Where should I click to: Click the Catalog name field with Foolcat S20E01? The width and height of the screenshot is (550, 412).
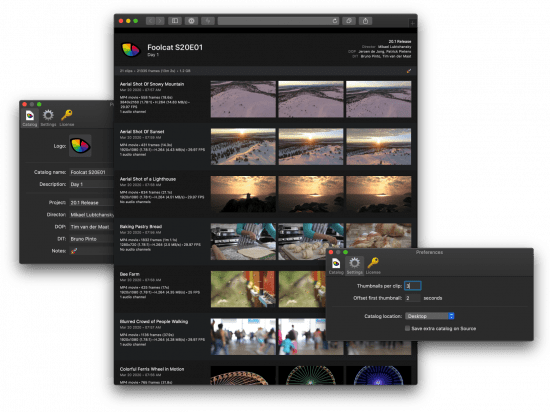[92, 172]
